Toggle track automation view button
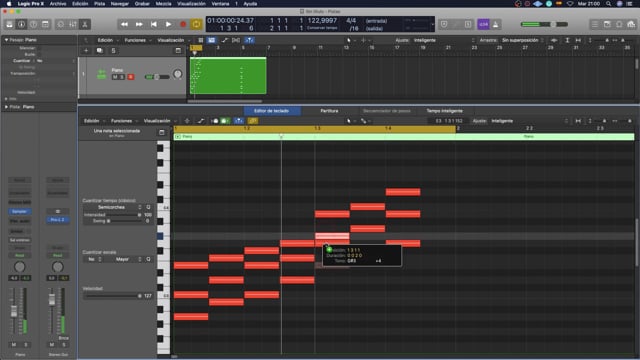The image size is (640, 360). point(224,40)
